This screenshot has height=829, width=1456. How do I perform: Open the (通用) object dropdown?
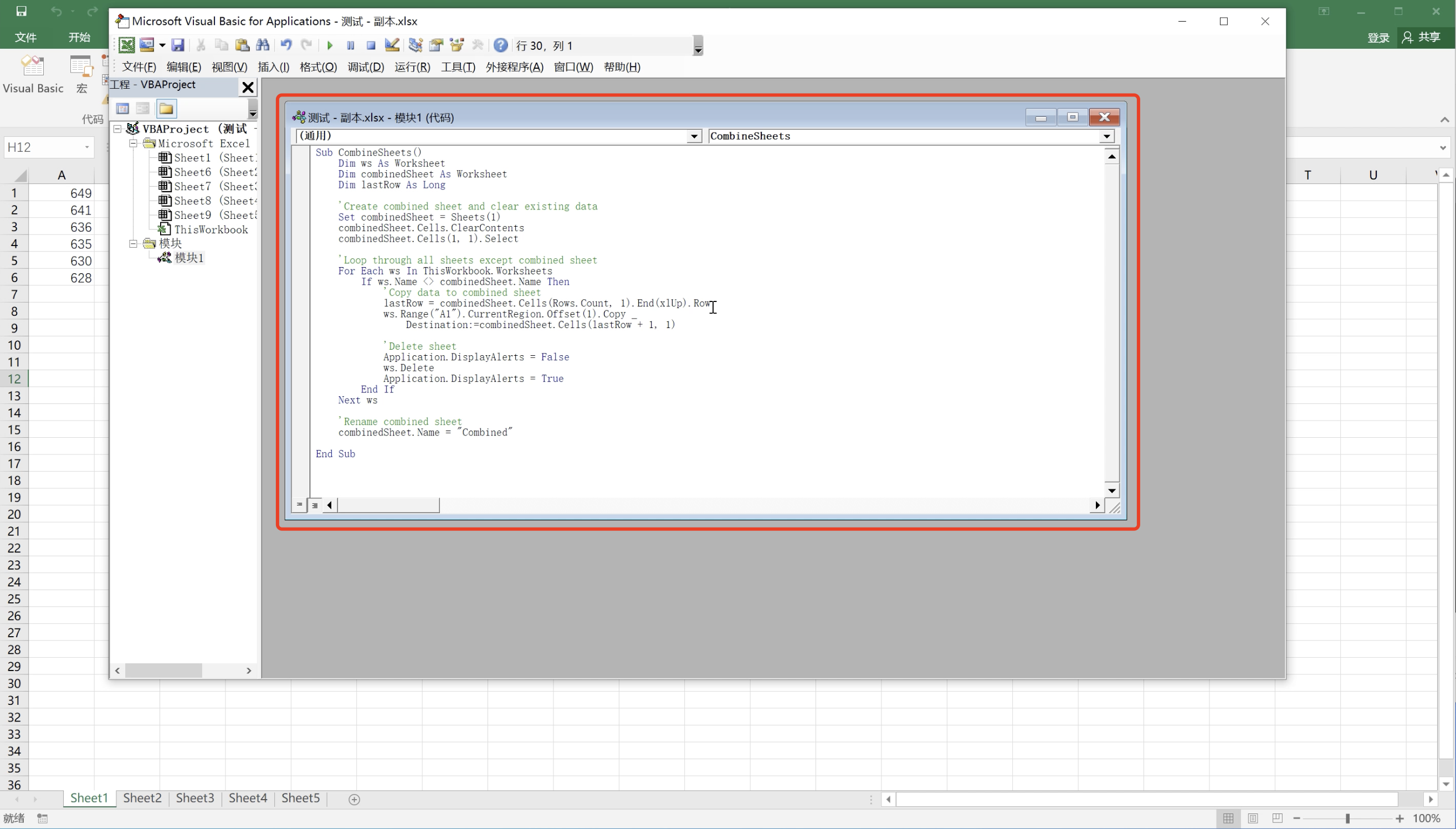[694, 136]
